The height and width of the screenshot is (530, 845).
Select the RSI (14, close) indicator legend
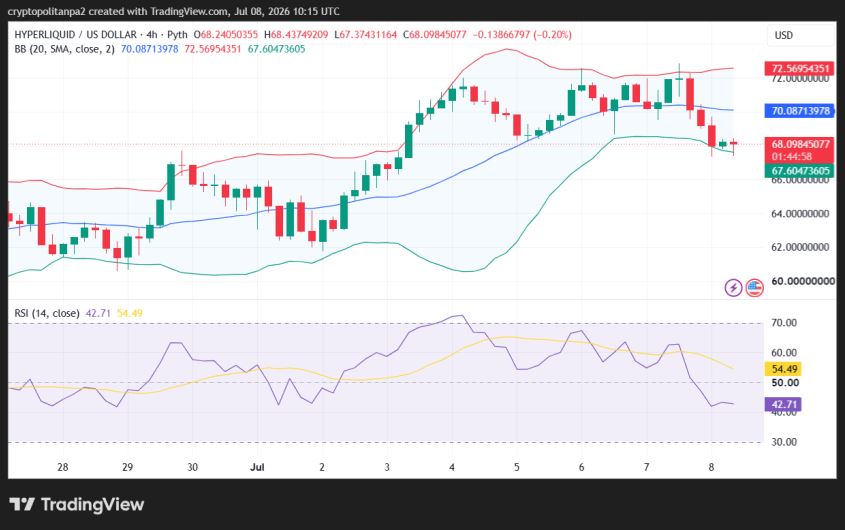click(x=47, y=313)
